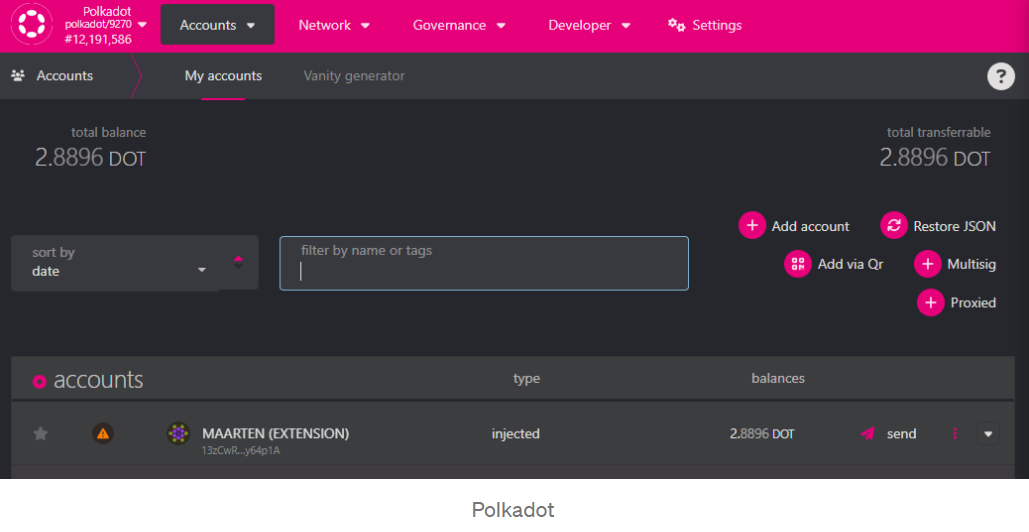Click the orange warning badge on MAARTEN
1029x532 pixels.
tap(102, 433)
